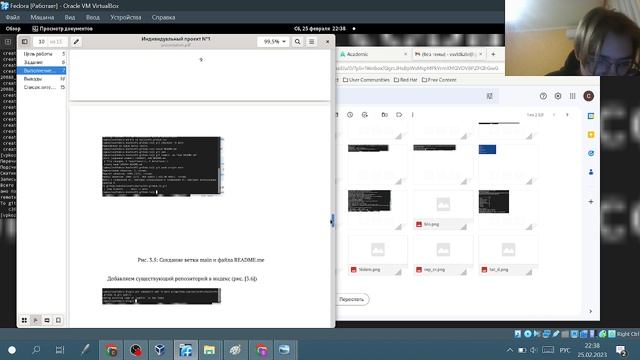The width and height of the screenshot is (640, 360).
Task: Open the 99.5% zoom level dropdown
Action: pos(274,42)
